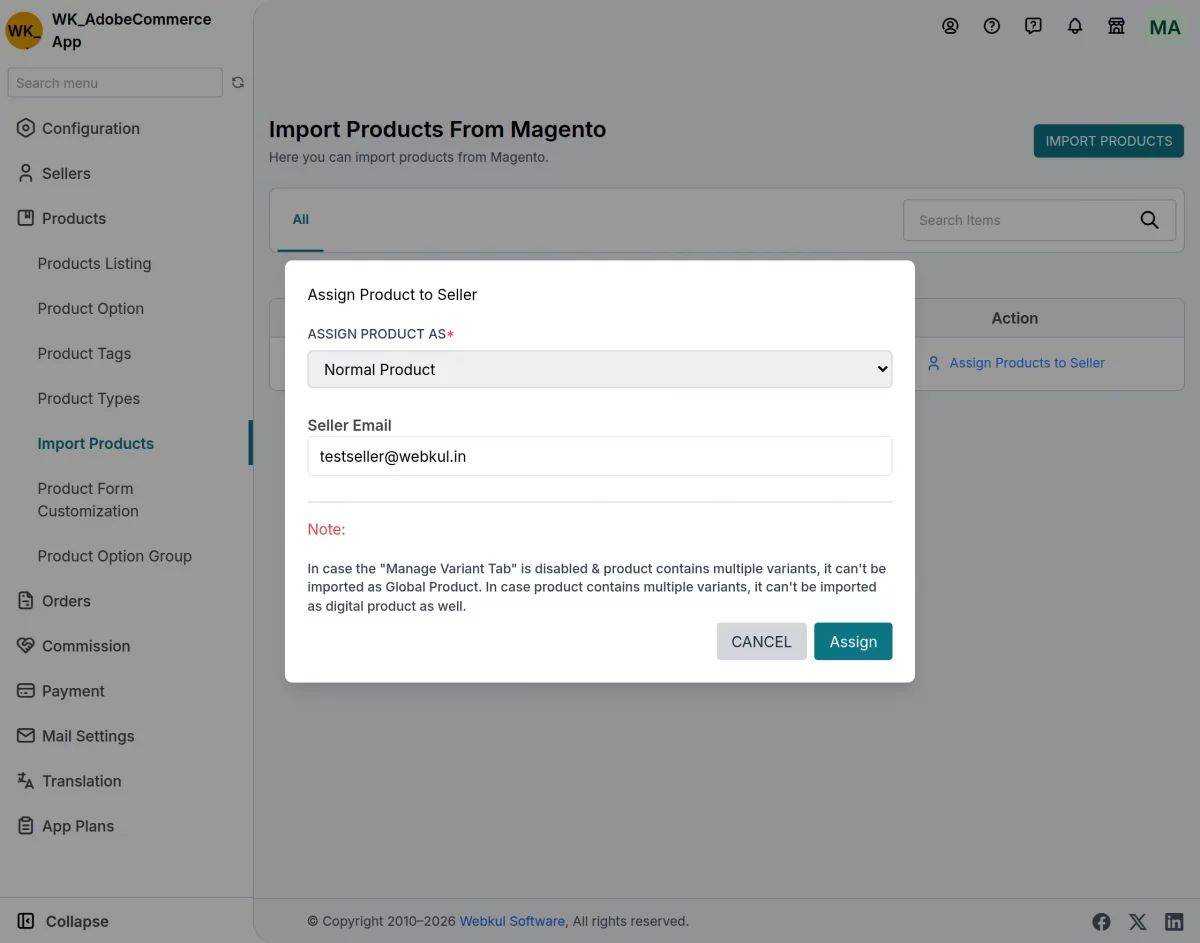1200x943 pixels.
Task: Open the help question mark icon
Action: (x=992, y=26)
